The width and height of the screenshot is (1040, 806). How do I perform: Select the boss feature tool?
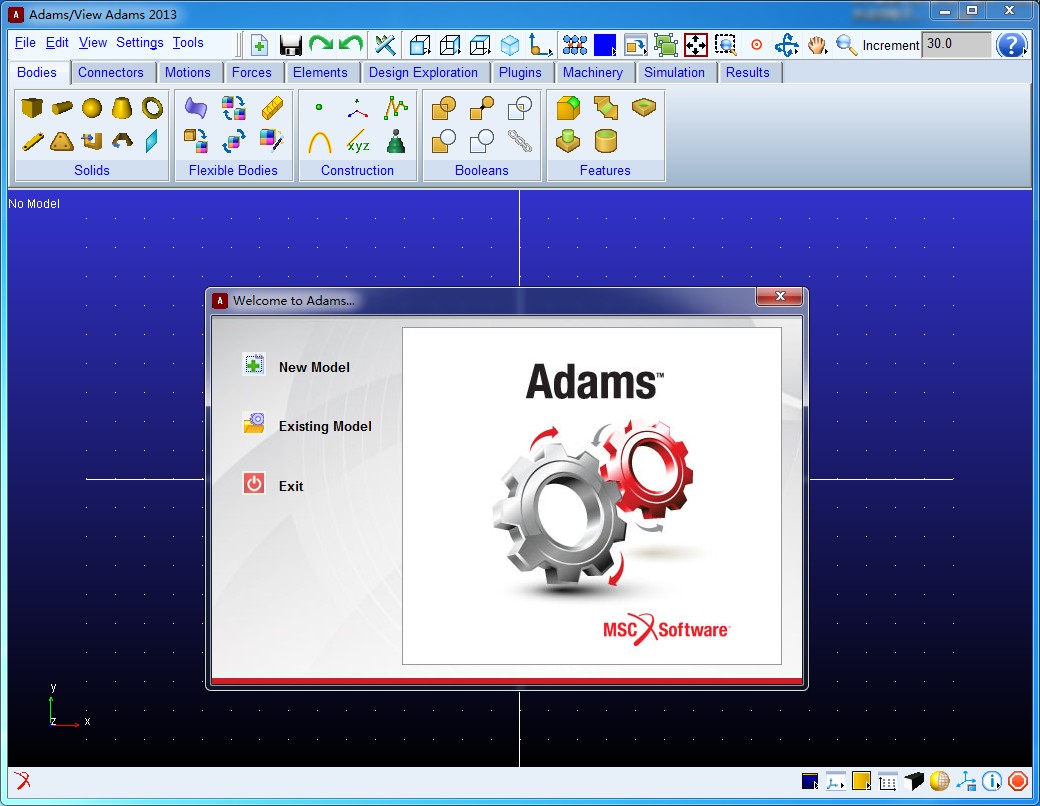(x=568, y=141)
